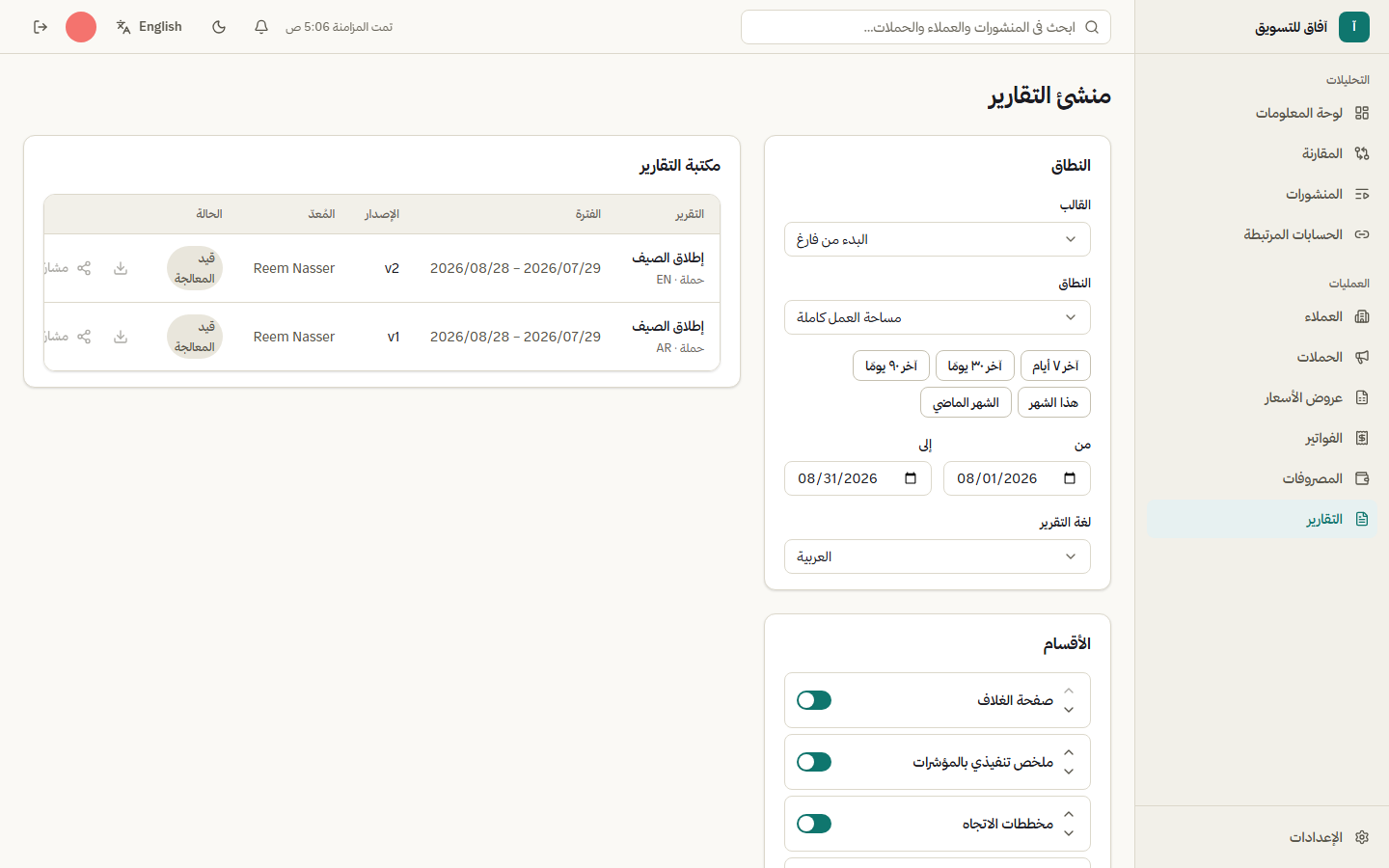Go to عروض الأسعار in the sidebar
Screen dimensions: 1389x868
pos(1262,397)
